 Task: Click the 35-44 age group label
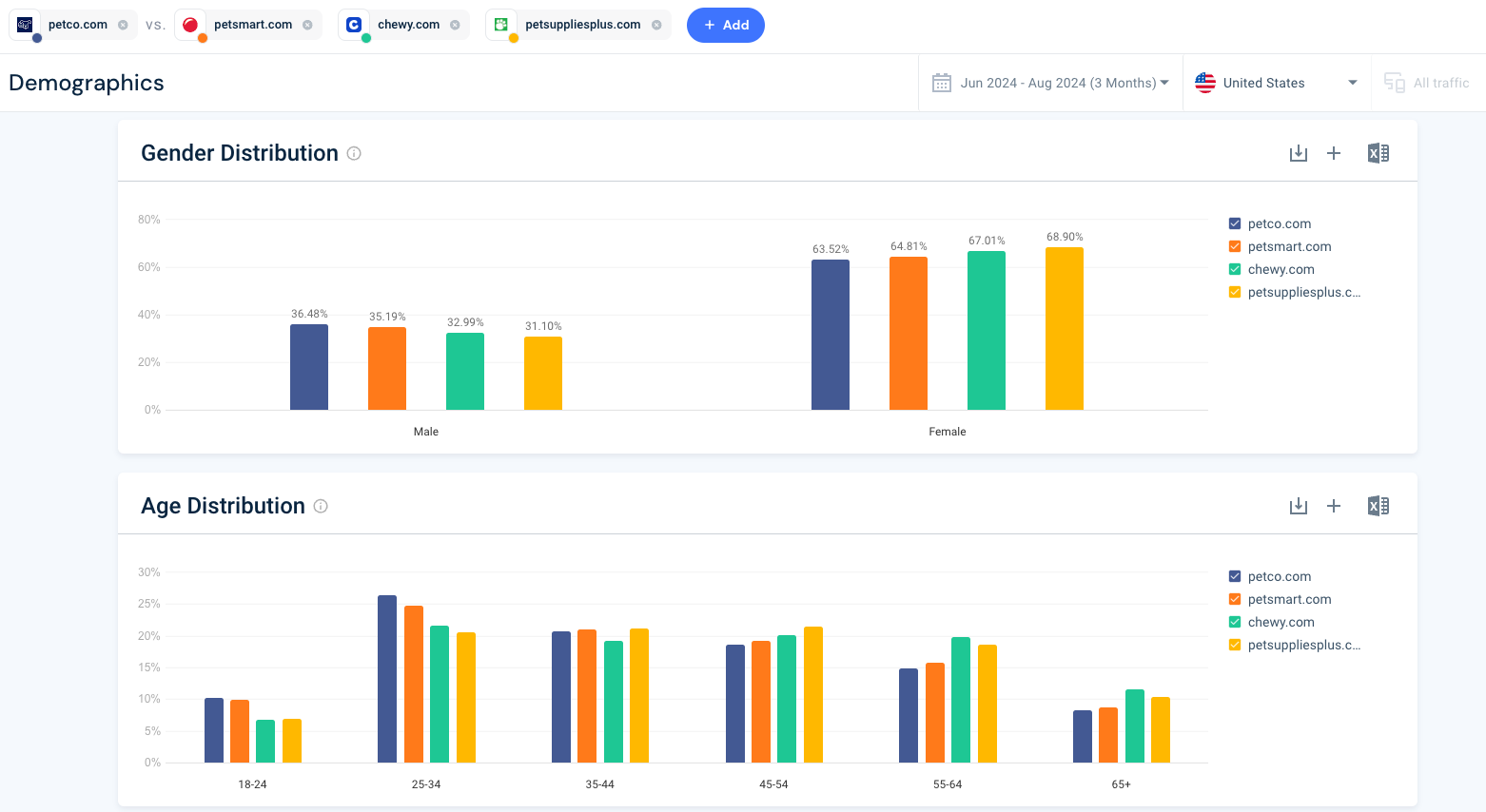(x=600, y=784)
